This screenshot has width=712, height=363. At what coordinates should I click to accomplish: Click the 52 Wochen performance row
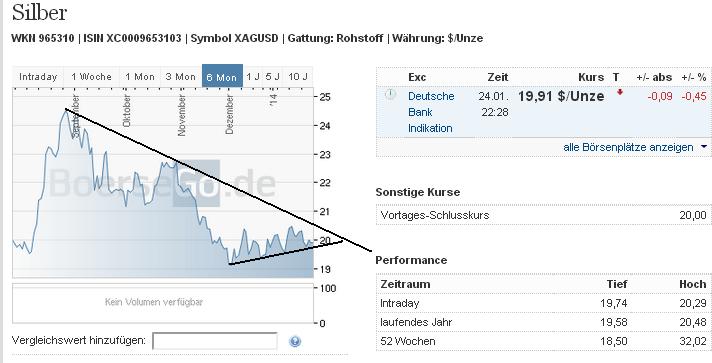click(x=544, y=341)
